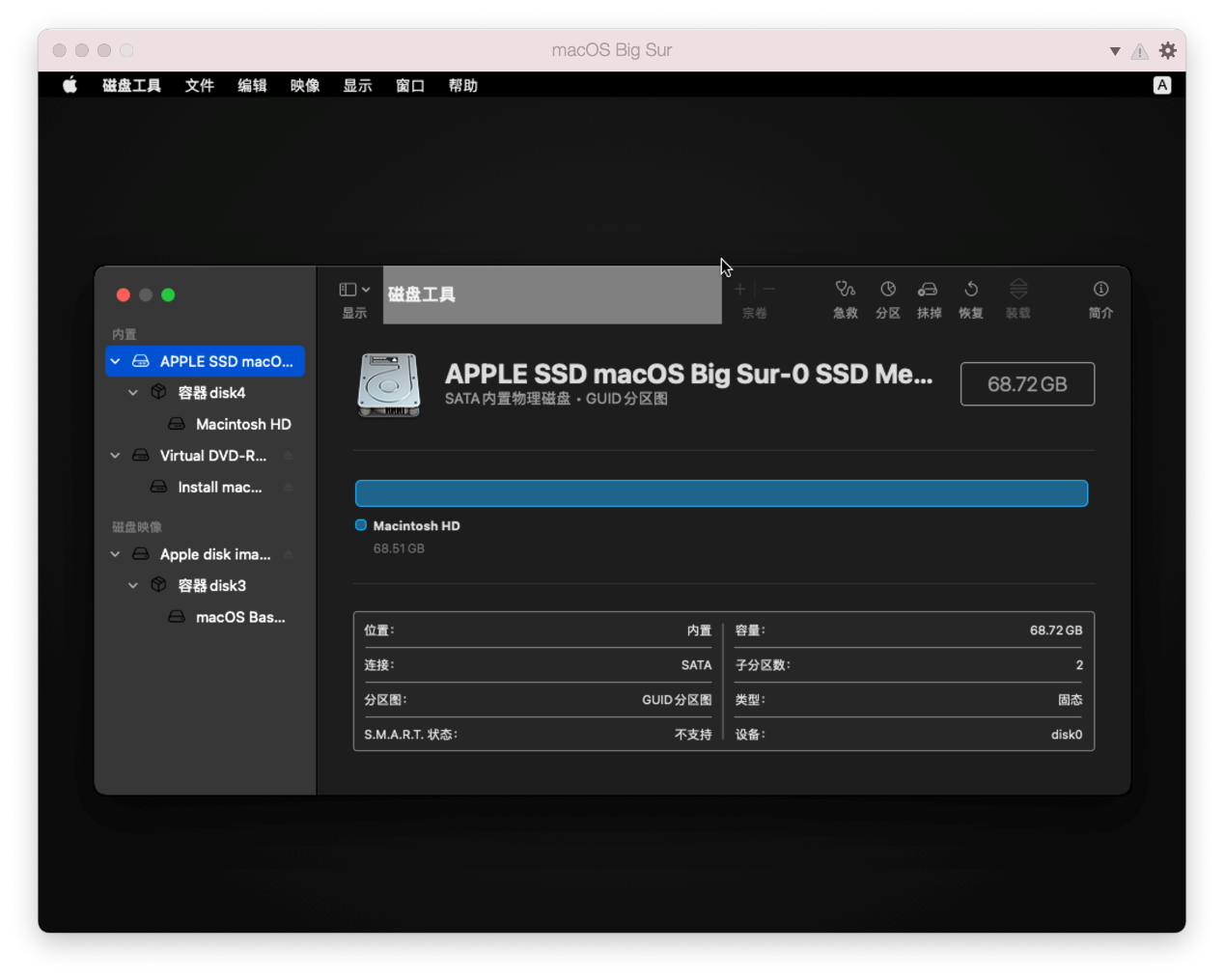This screenshot has height=980, width=1224.
Task: Open the 文件 menu
Action: [199, 85]
